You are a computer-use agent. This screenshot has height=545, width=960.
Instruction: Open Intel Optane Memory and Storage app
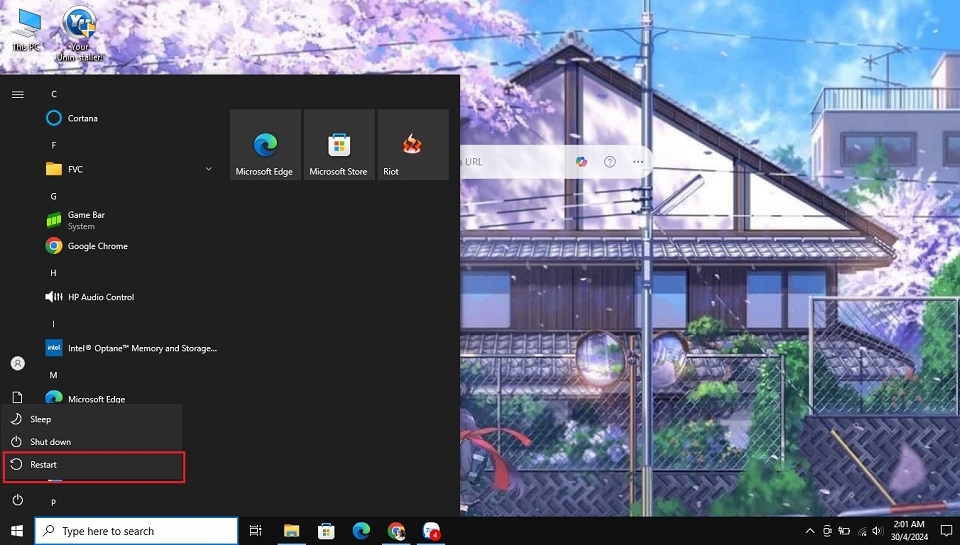click(x=132, y=348)
